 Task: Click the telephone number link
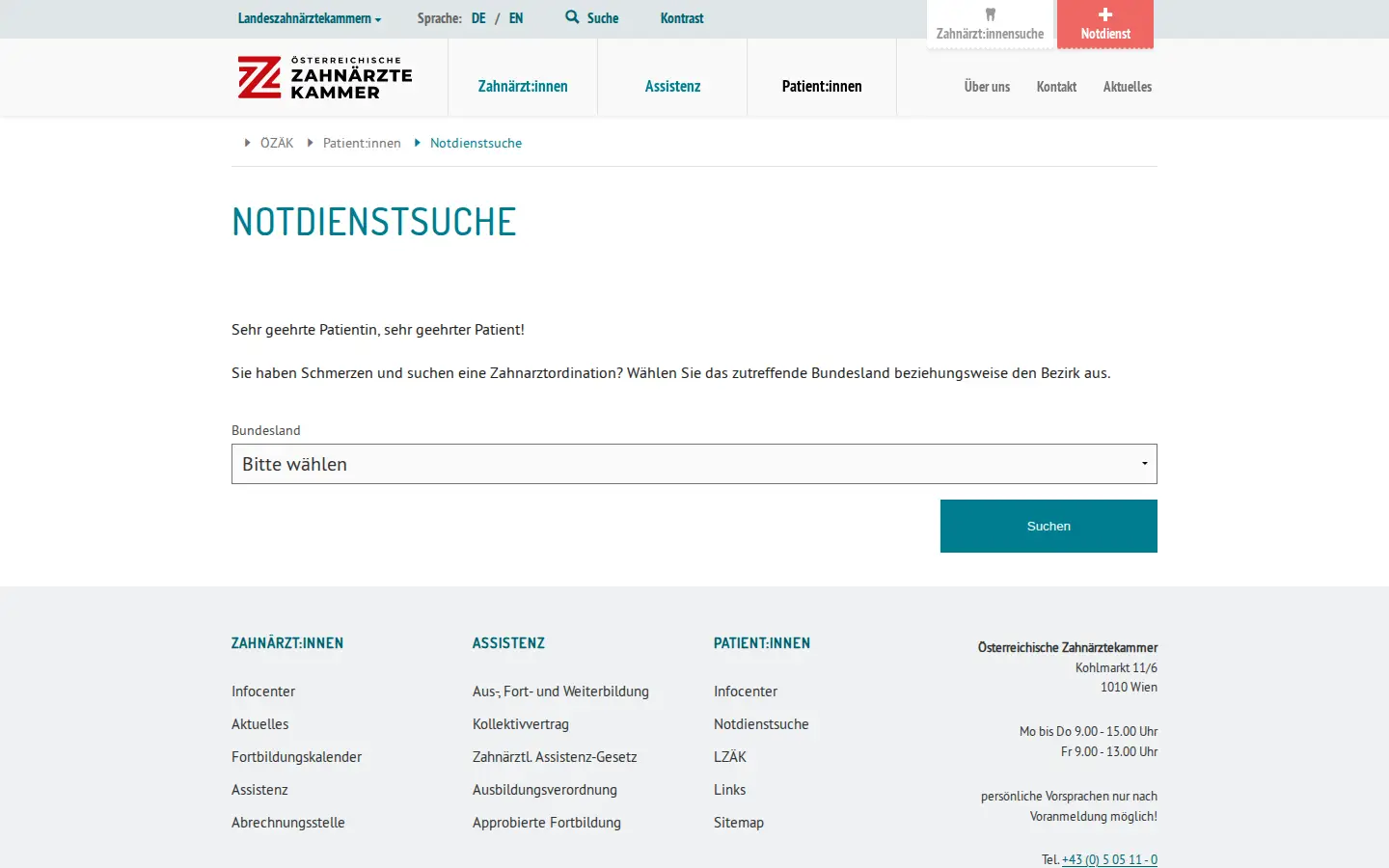[1109, 859]
